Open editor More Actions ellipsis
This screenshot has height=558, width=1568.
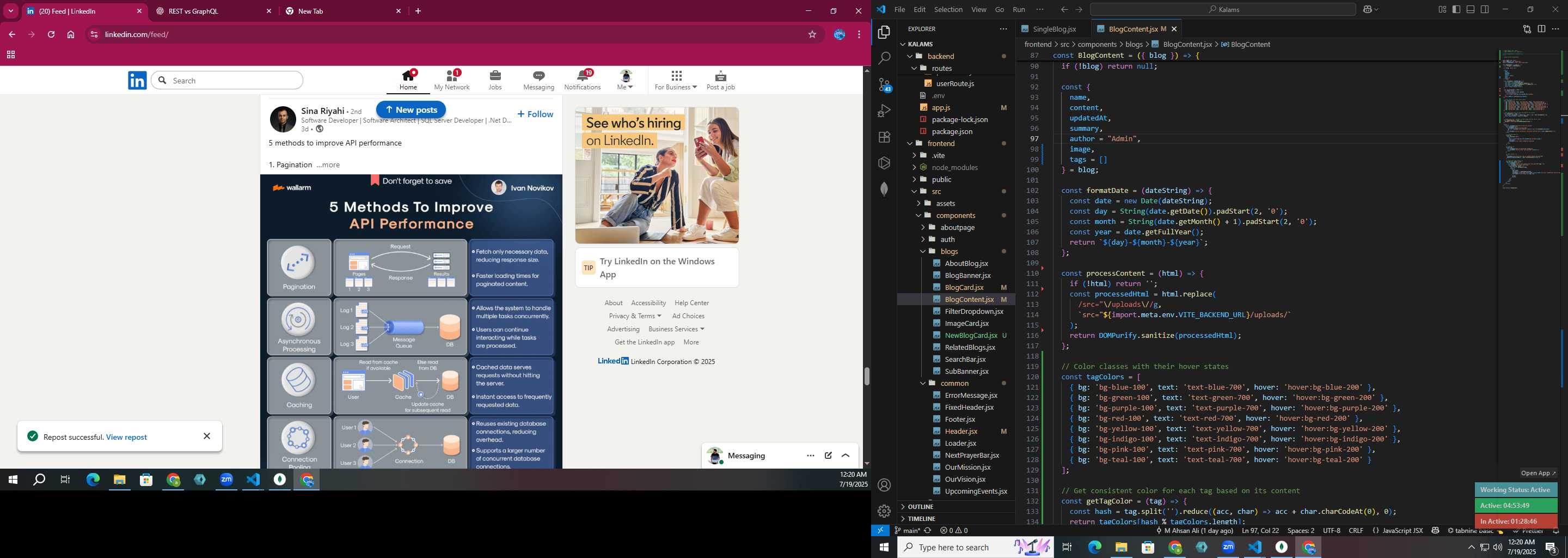coord(1556,29)
